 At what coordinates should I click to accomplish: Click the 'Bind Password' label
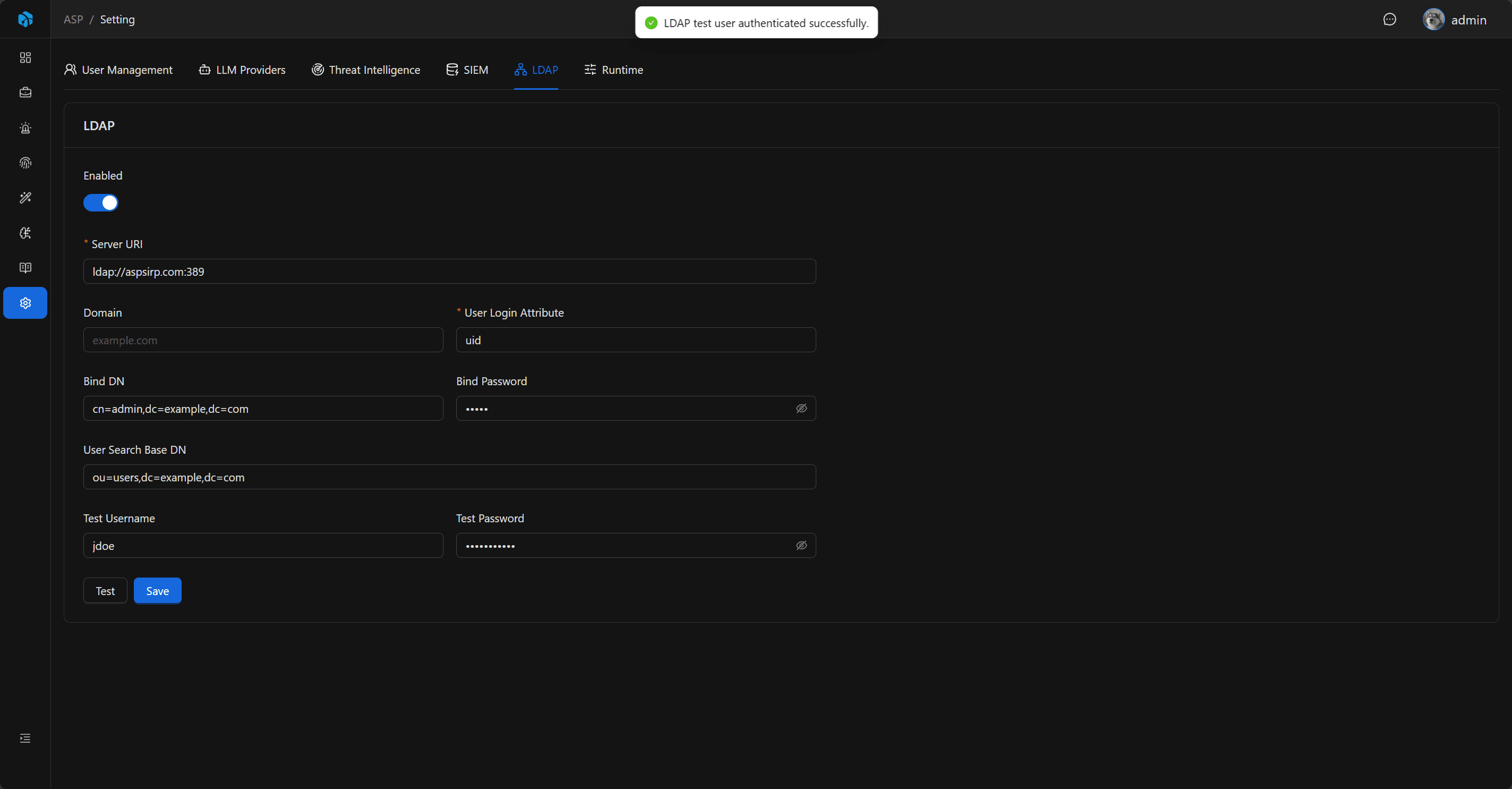[491, 381]
